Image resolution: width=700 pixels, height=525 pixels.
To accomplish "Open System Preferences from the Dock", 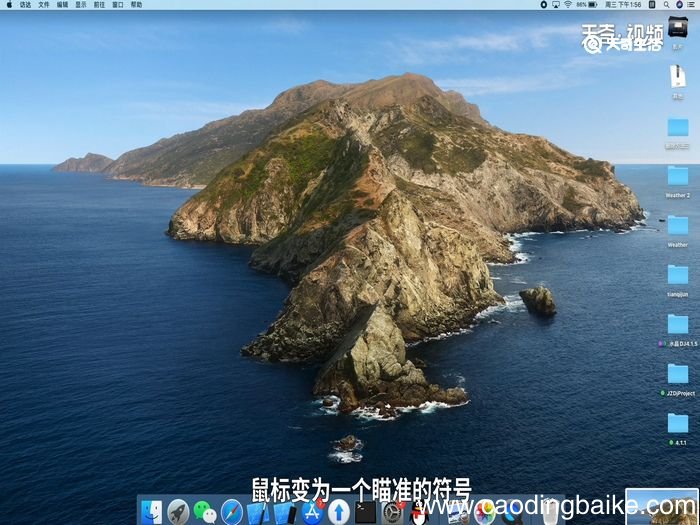I will pyautogui.click(x=393, y=512).
